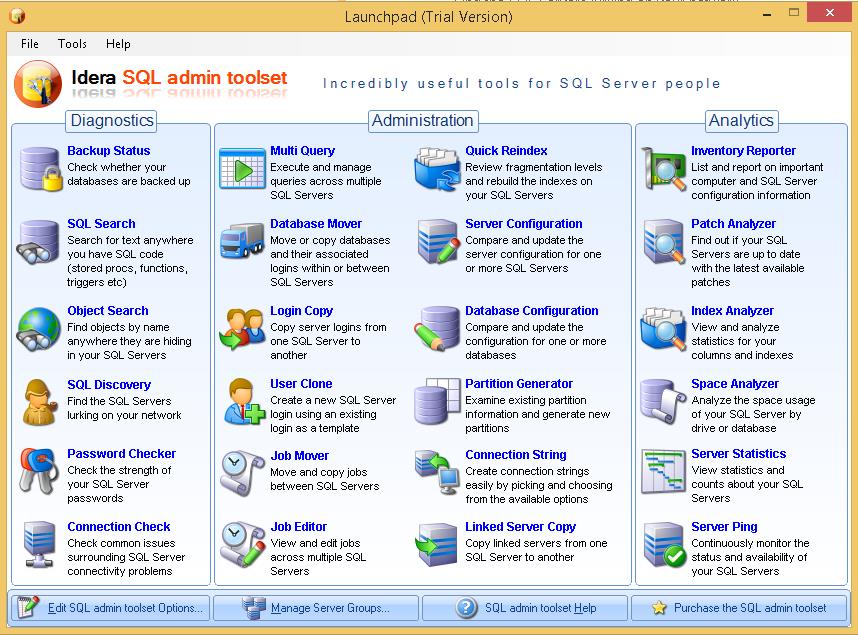Open the Help menu

pyautogui.click(x=118, y=44)
